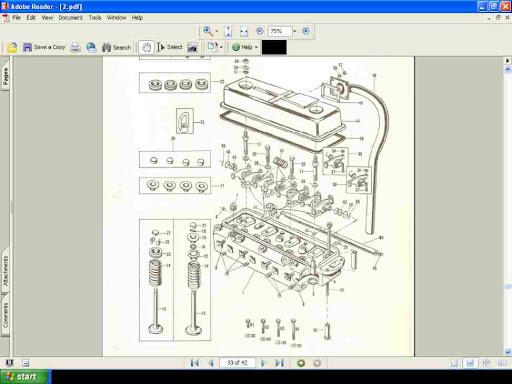This screenshot has width=512, height=384.
Task: Open the Tools menu
Action: (x=95, y=18)
